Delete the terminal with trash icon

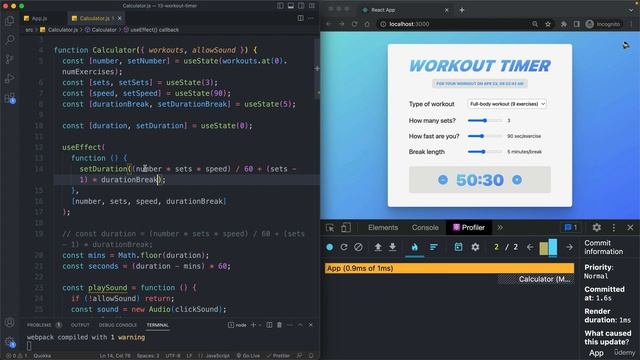[x=279, y=325]
